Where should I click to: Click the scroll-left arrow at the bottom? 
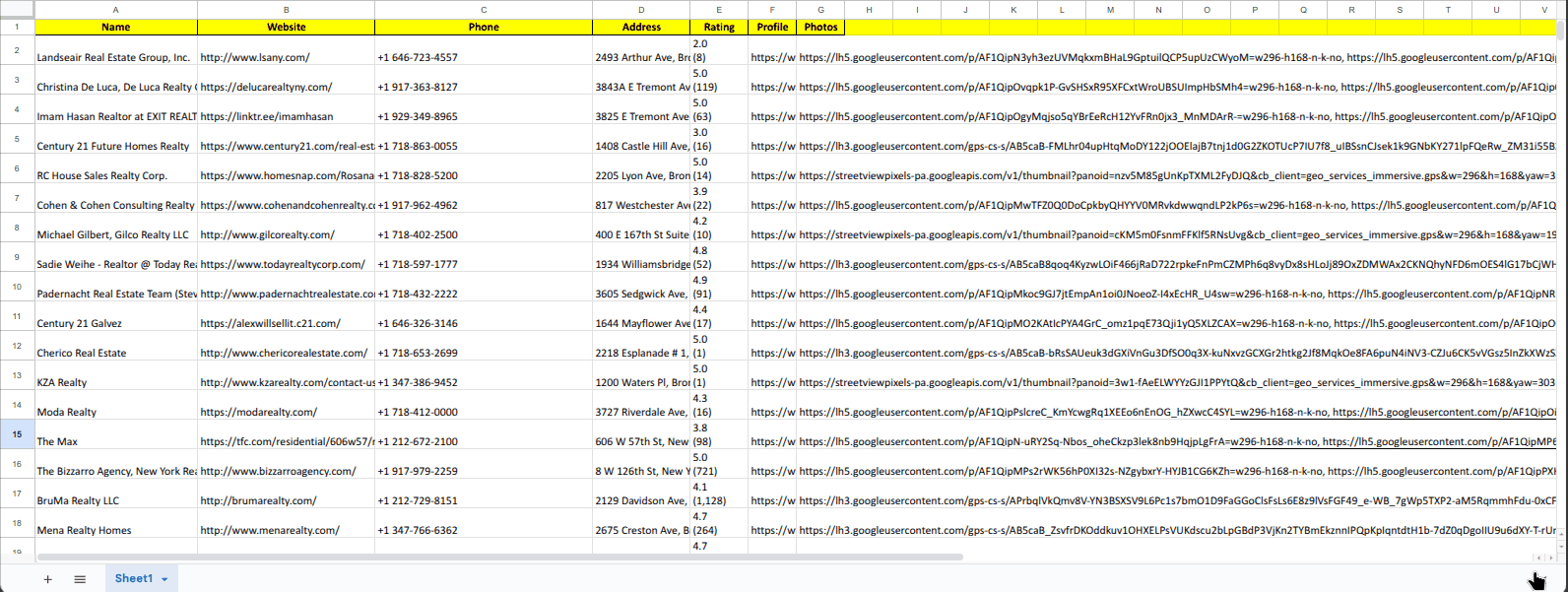tap(1538, 558)
